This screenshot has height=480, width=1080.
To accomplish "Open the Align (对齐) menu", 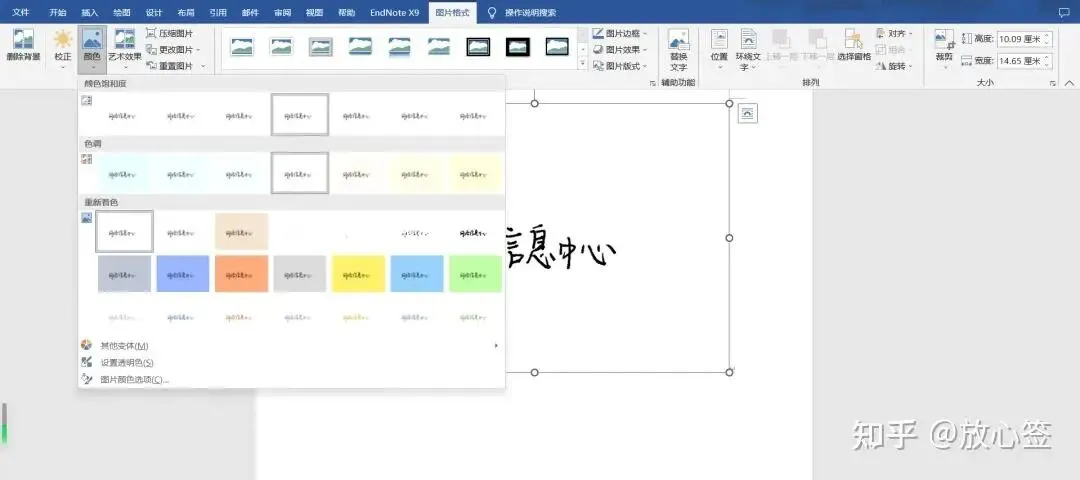I will pyautogui.click(x=895, y=33).
